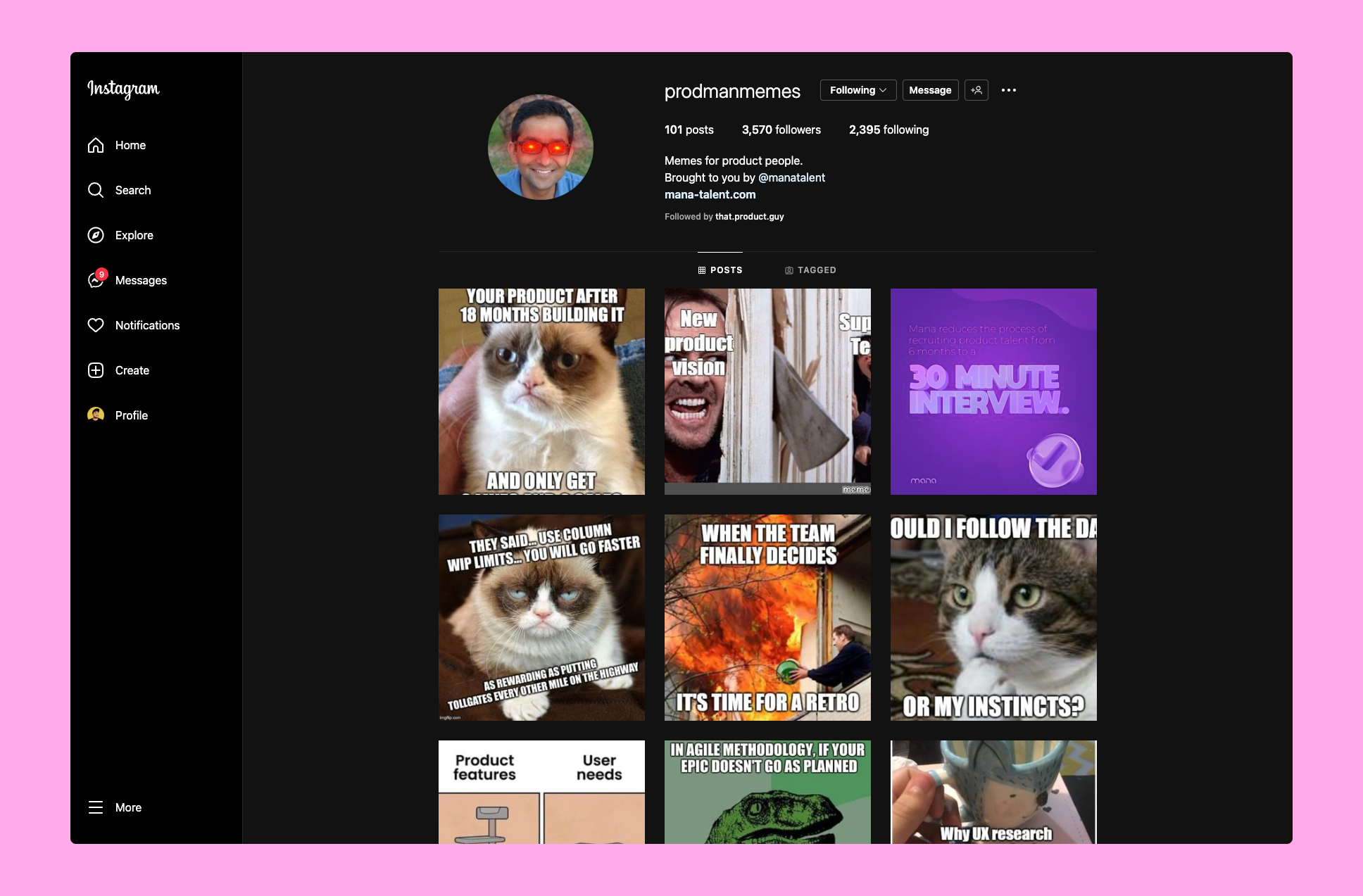Screen dimensions: 1363x896
Task: Click the Message button
Action: tap(930, 90)
